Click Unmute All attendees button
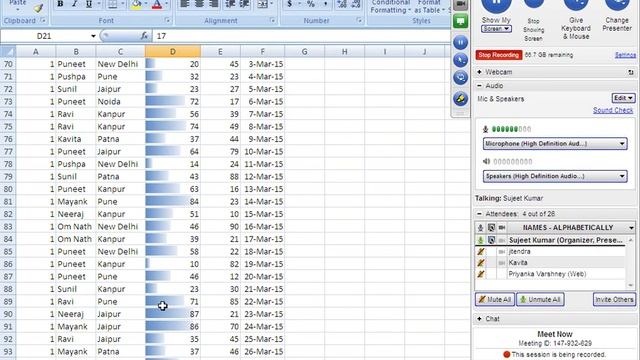 click(x=540, y=299)
